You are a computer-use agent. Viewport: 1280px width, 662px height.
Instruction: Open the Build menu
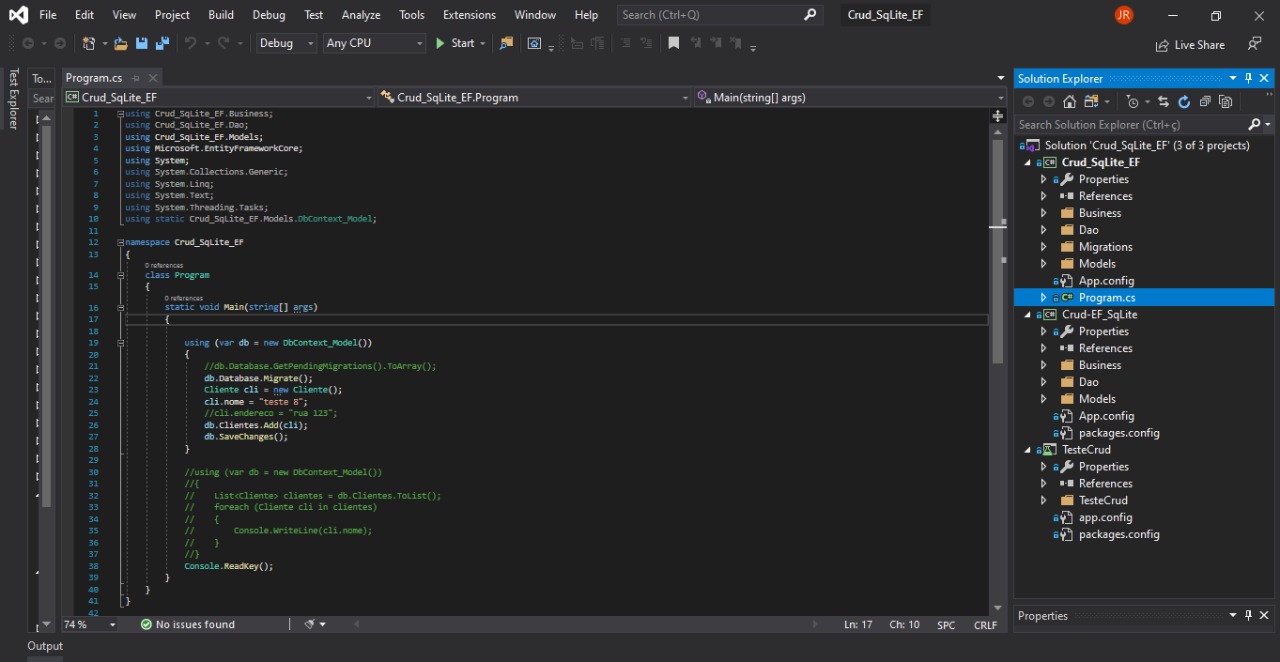pyautogui.click(x=220, y=14)
